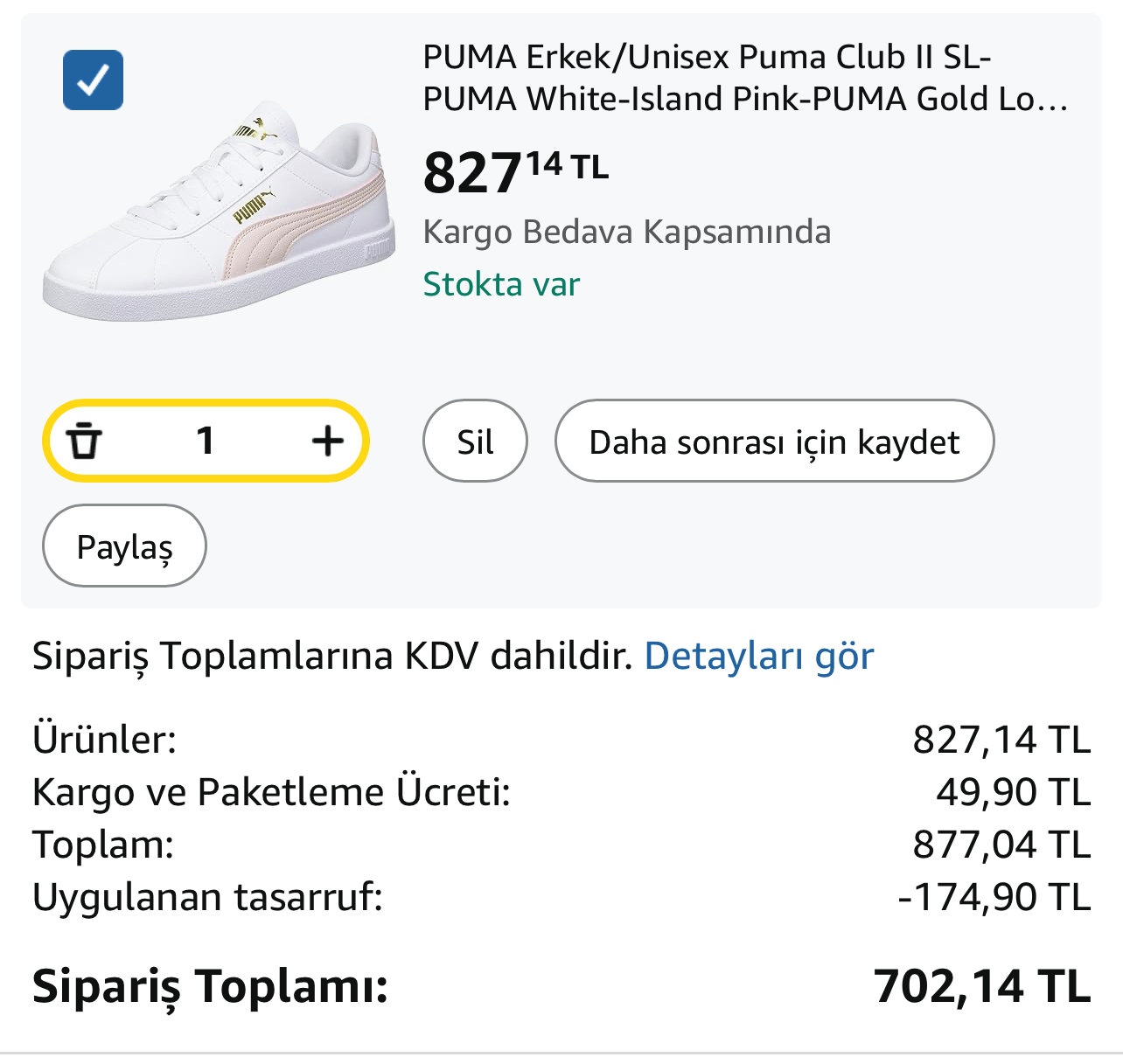Viewport: 1123px width, 1064px height.
Task: Open the Detayları gör link
Action: (x=759, y=656)
